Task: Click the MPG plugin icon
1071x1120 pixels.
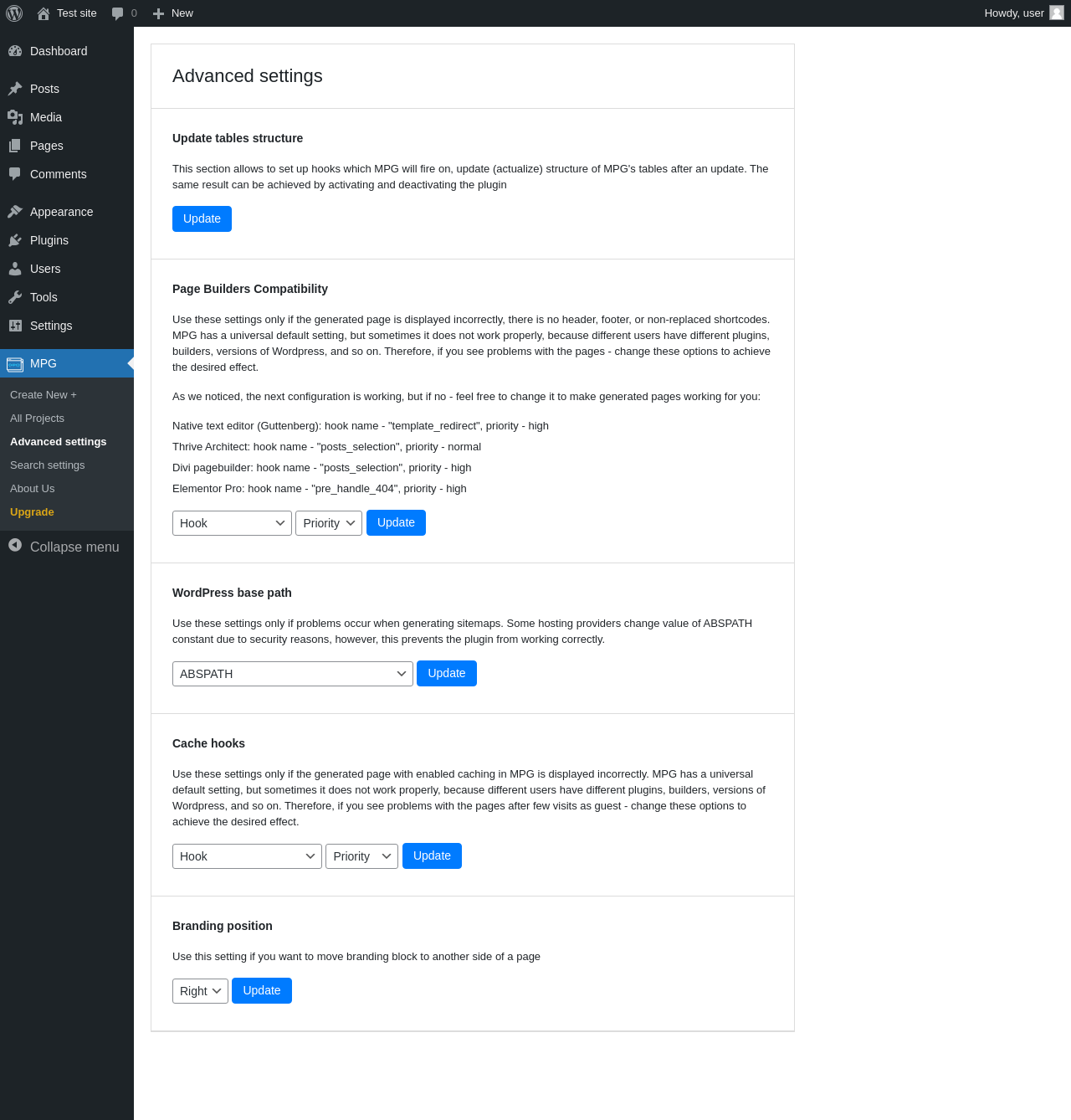Action: (x=15, y=364)
